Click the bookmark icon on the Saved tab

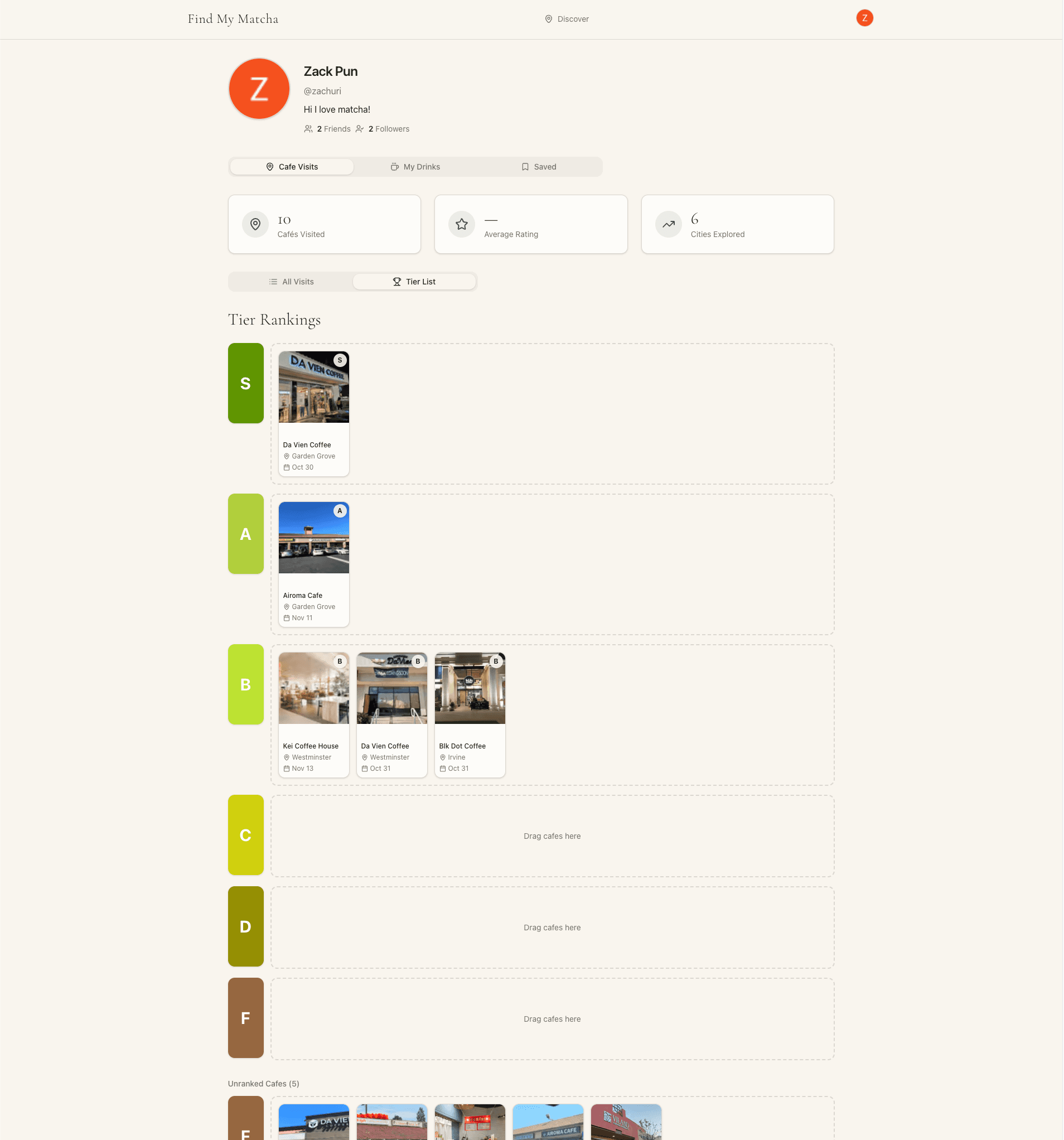[x=526, y=167]
